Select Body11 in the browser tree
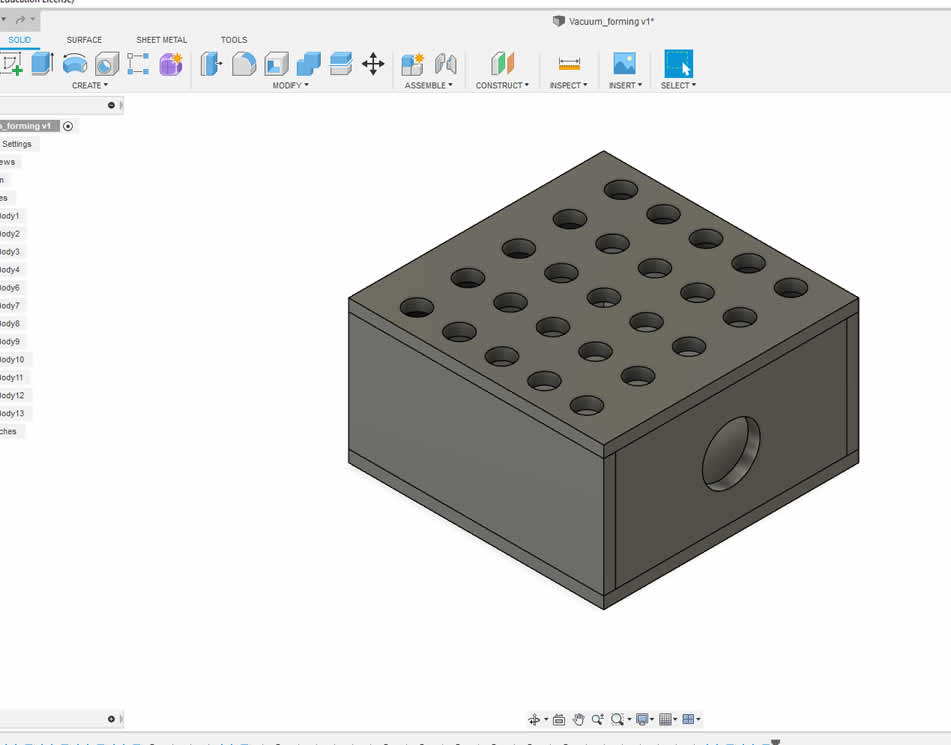The width and height of the screenshot is (951, 745). 12,378
